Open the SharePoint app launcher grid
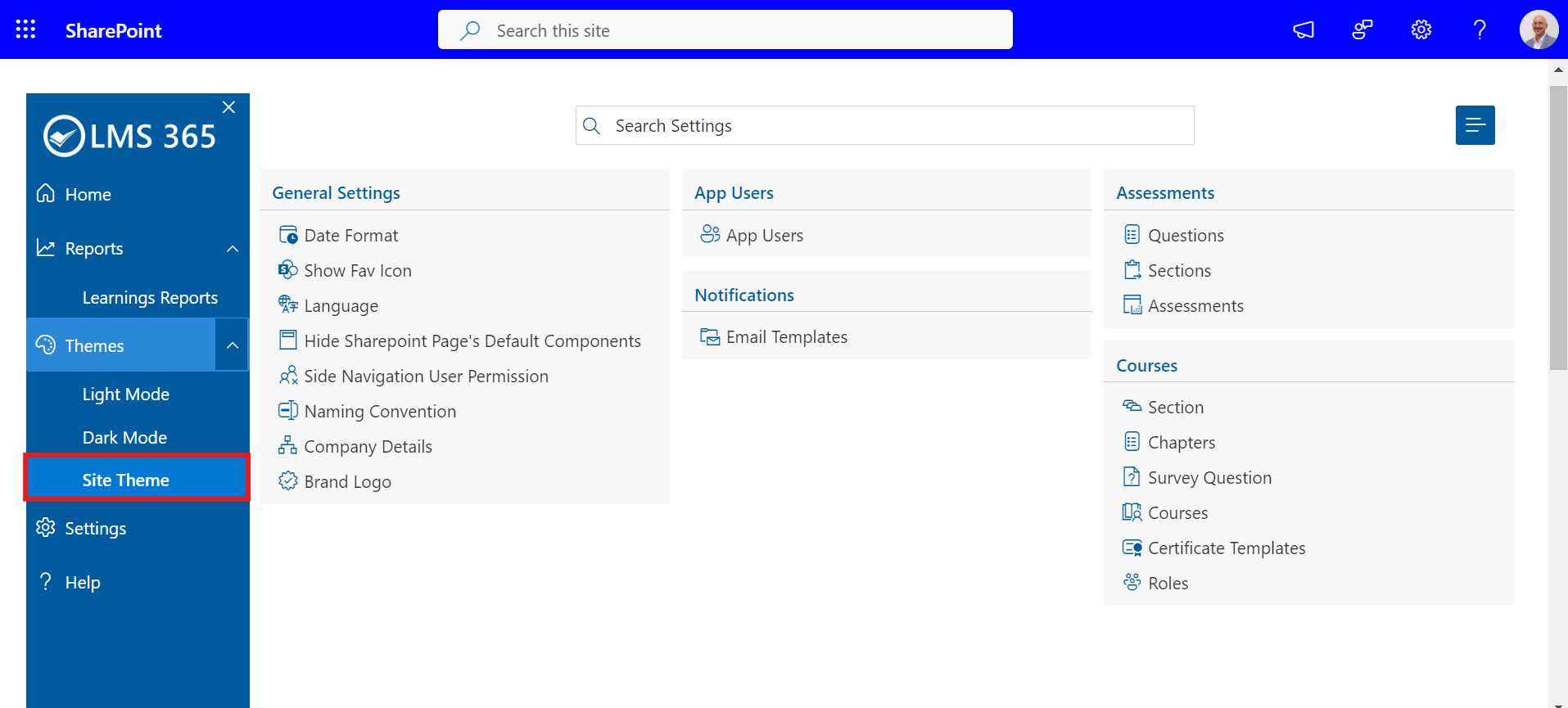The width and height of the screenshot is (1568, 708). click(25, 29)
